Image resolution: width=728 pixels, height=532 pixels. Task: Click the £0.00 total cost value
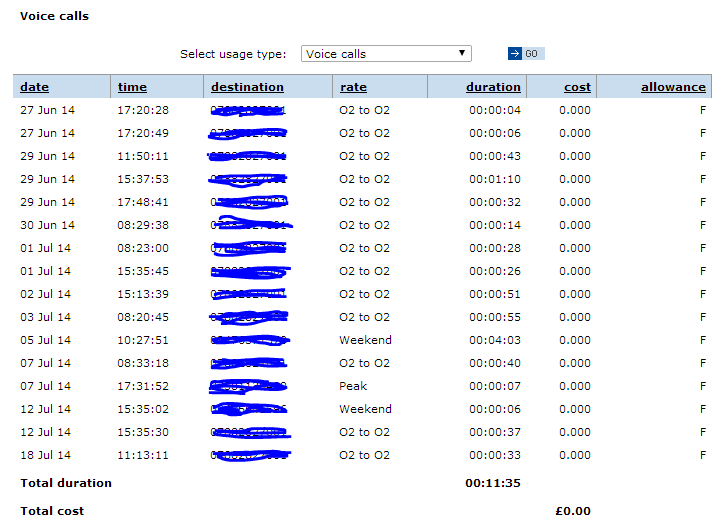tap(573, 511)
